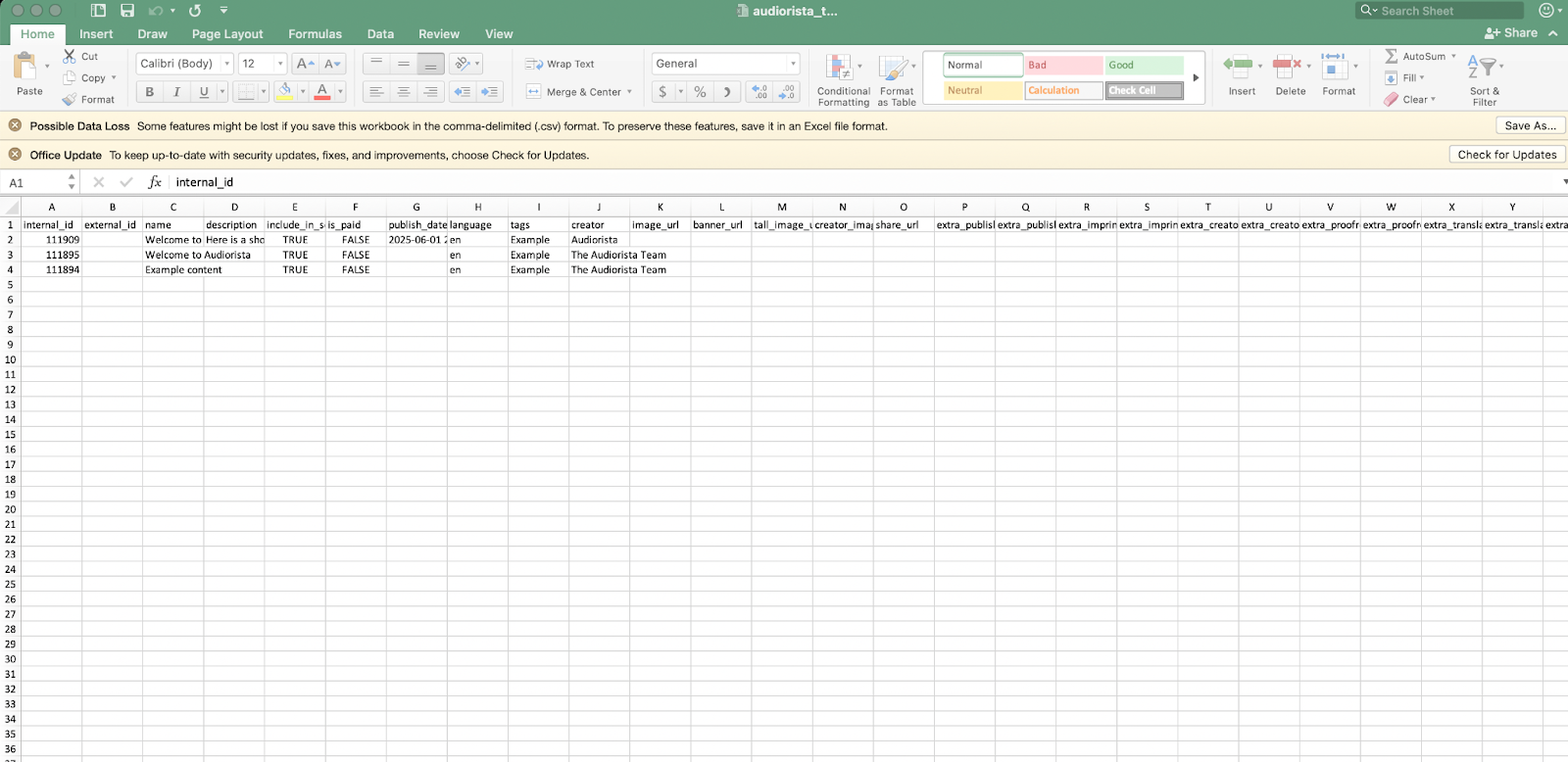Open the Data ribbon tab
The height and width of the screenshot is (762, 1568).
[380, 33]
